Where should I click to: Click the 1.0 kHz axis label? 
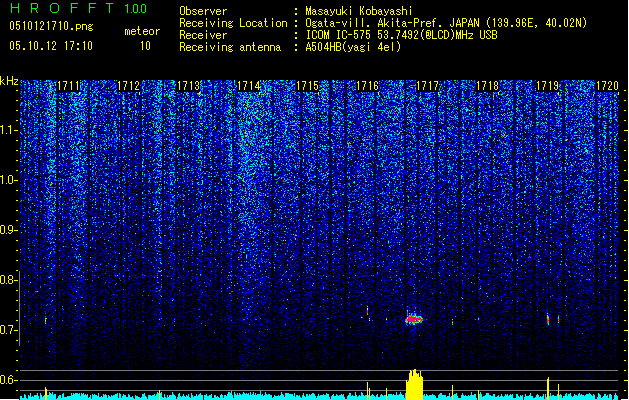point(8,180)
